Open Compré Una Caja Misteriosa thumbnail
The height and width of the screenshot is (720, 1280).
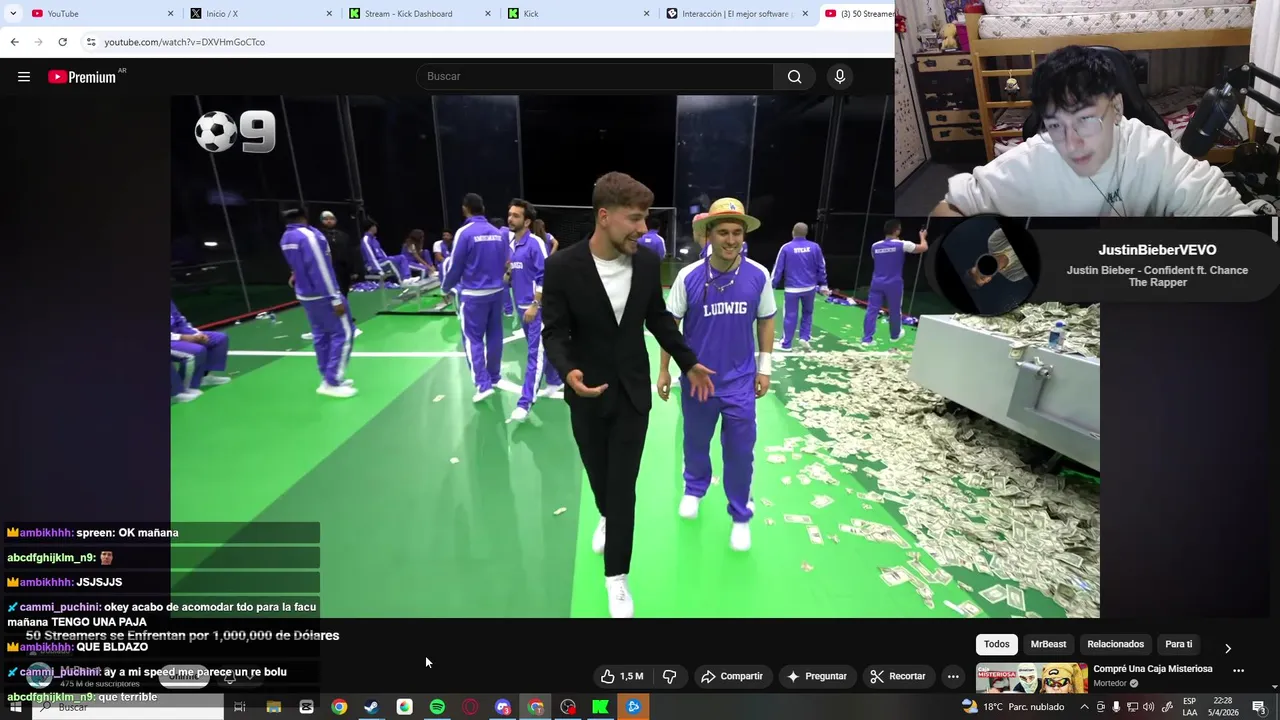(x=1031, y=678)
